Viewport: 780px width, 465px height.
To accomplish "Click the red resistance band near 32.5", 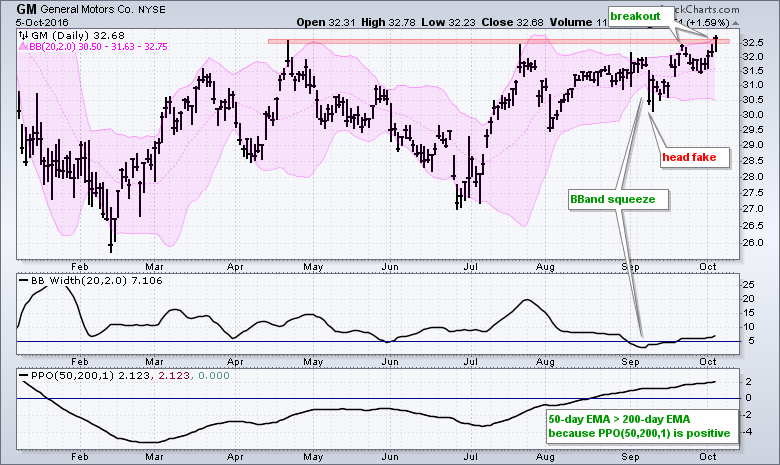I will [x=498, y=42].
